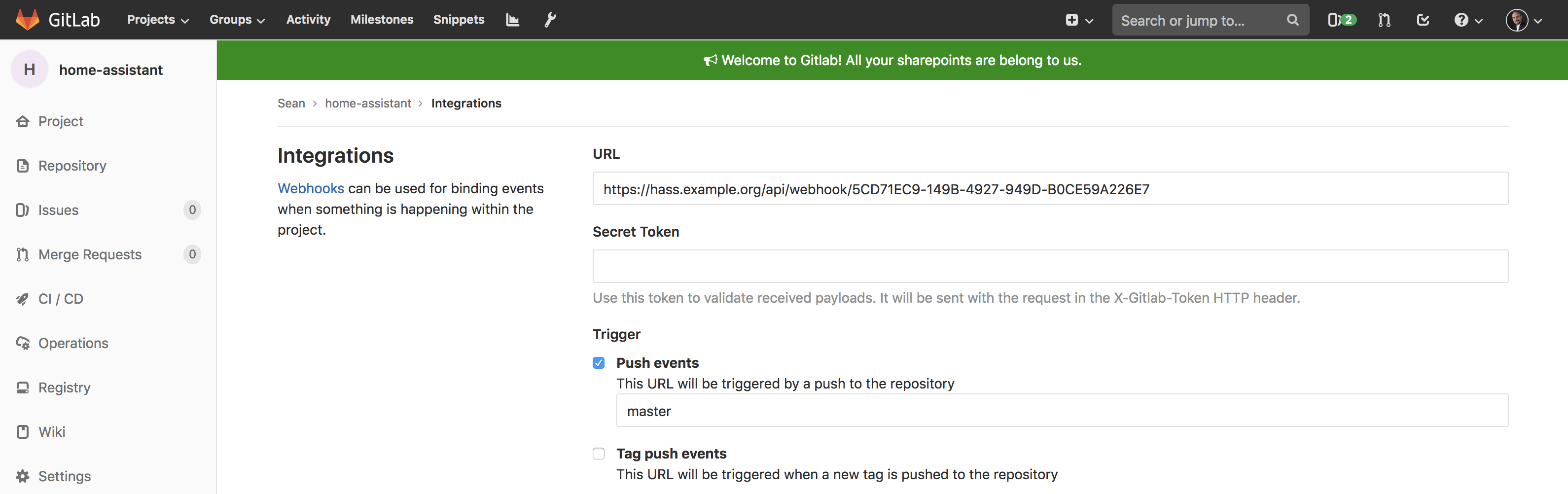Screen dimensions: 1568x494
Task: Uncheck the Push events checkbox
Action: pyautogui.click(x=599, y=362)
